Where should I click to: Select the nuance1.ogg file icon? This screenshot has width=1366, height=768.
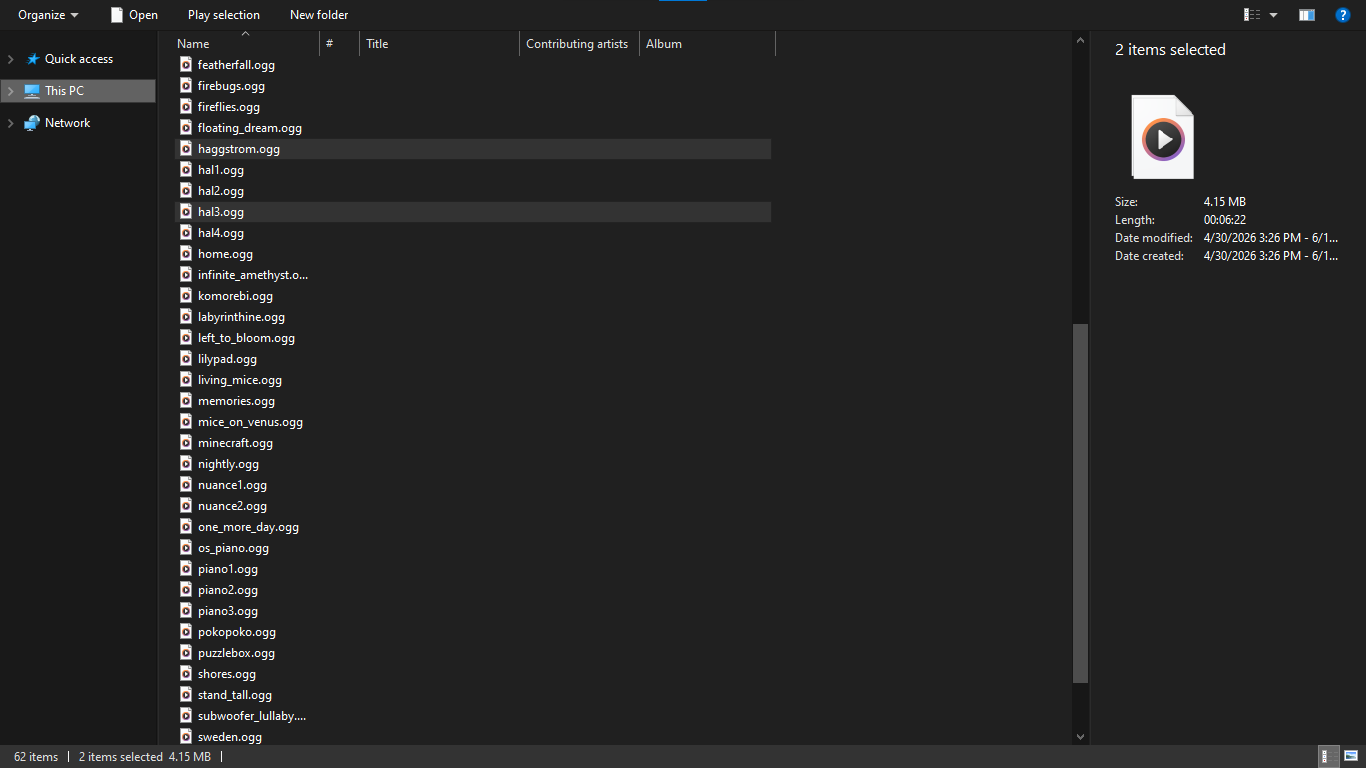click(186, 484)
